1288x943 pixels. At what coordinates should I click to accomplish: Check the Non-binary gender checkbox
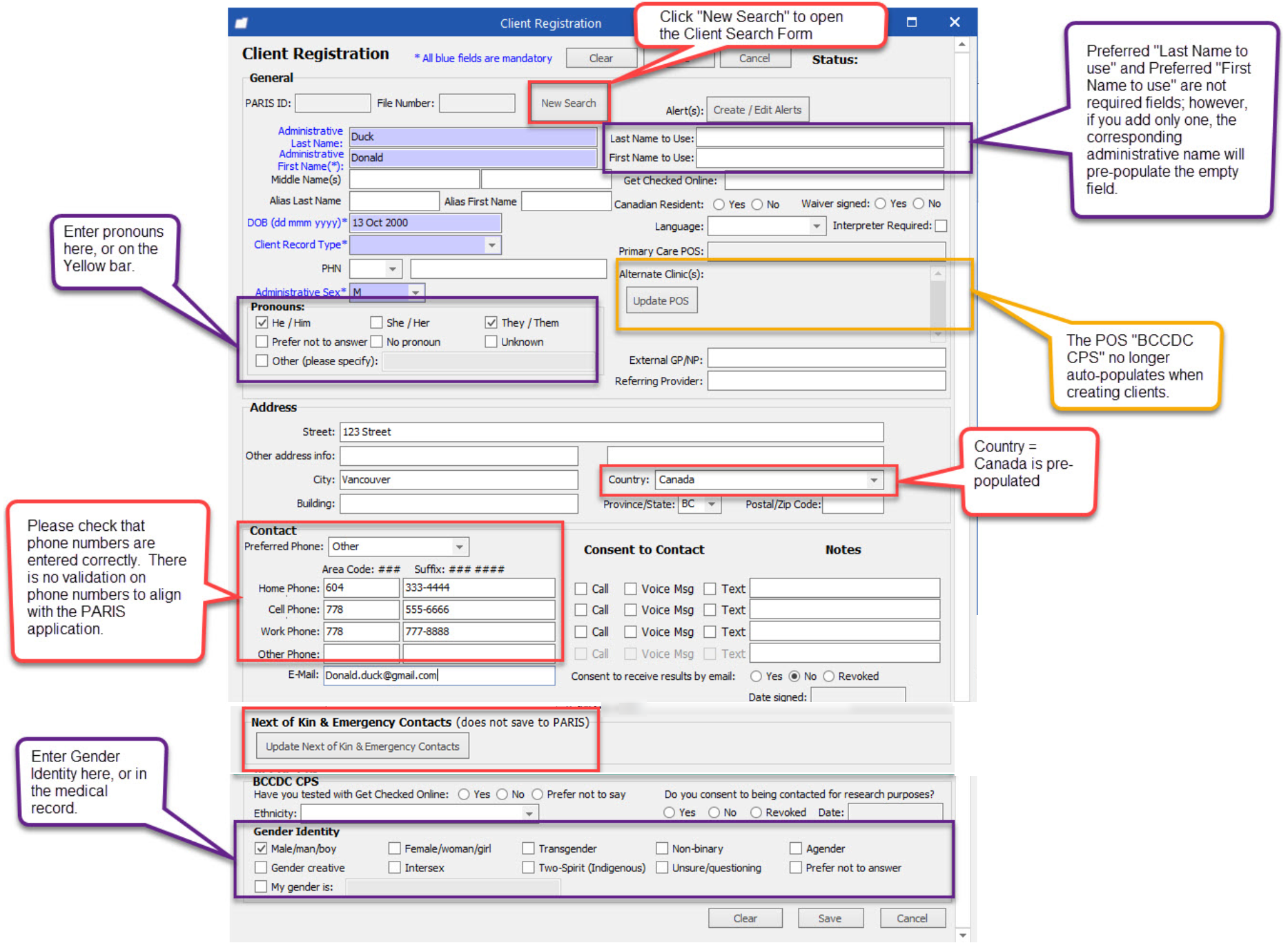coord(662,848)
